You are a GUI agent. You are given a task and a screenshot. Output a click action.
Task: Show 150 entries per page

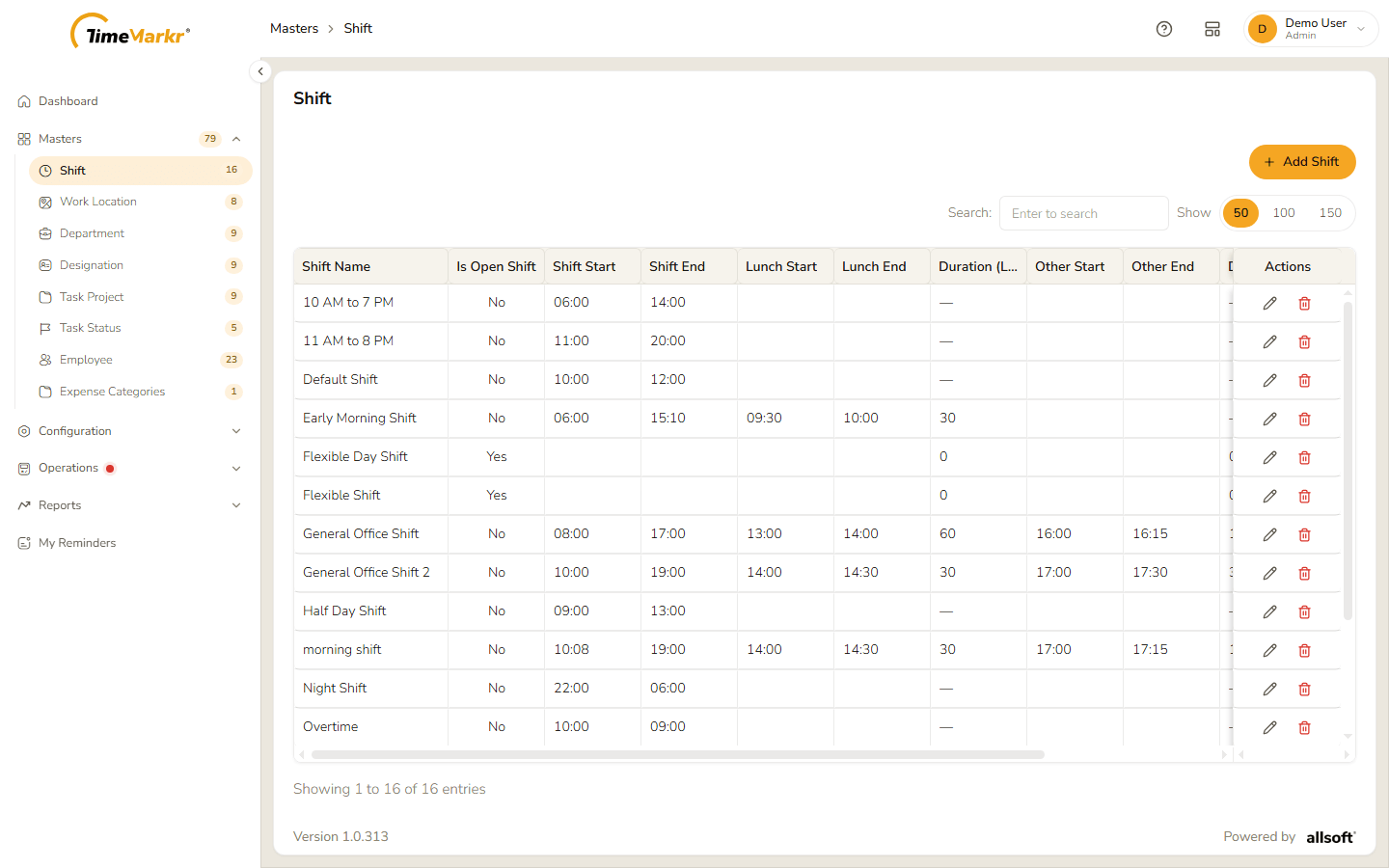(x=1330, y=213)
